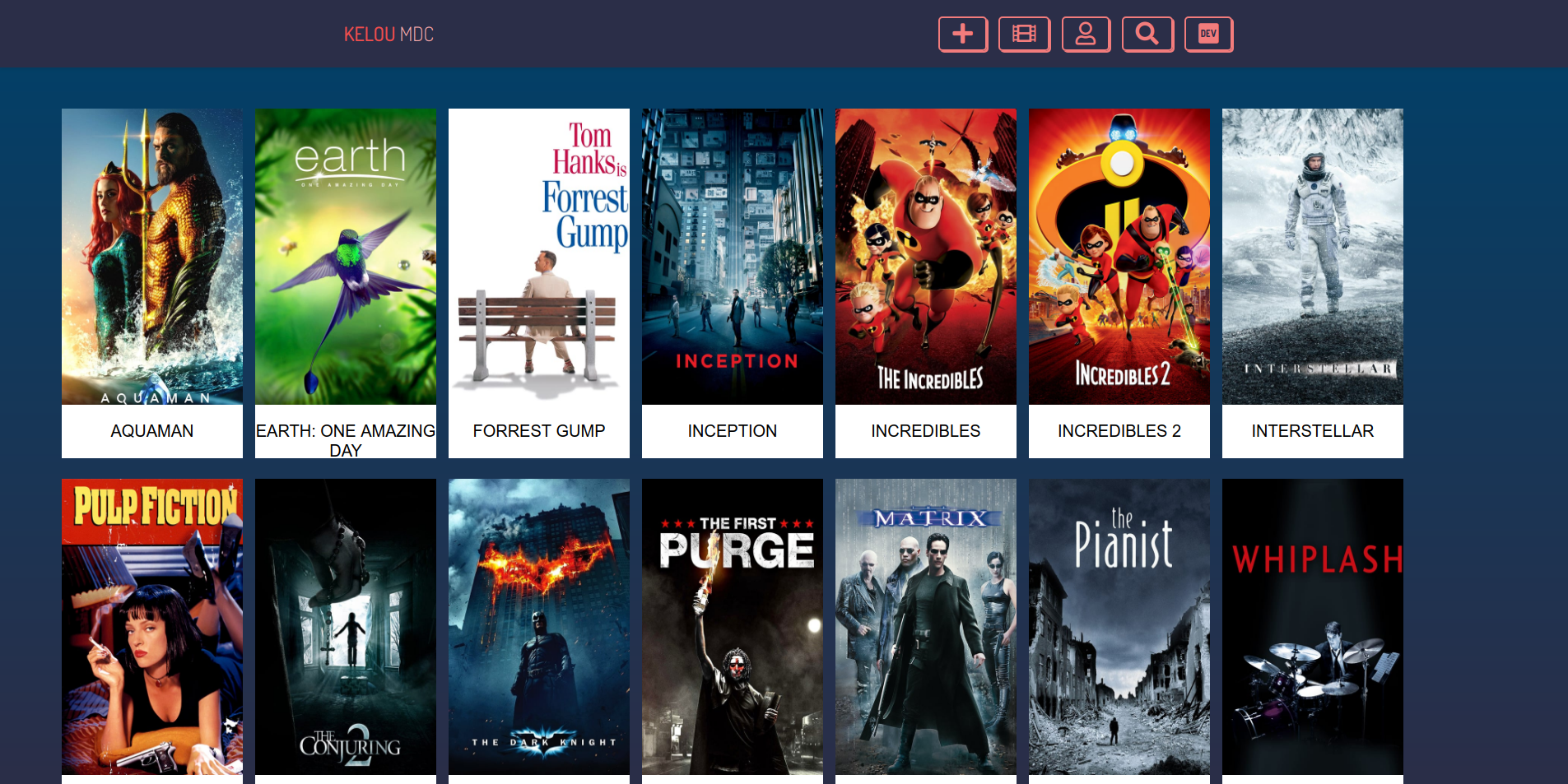Select the Whiplash poster
This screenshot has width=1568, height=784.
(1313, 627)
